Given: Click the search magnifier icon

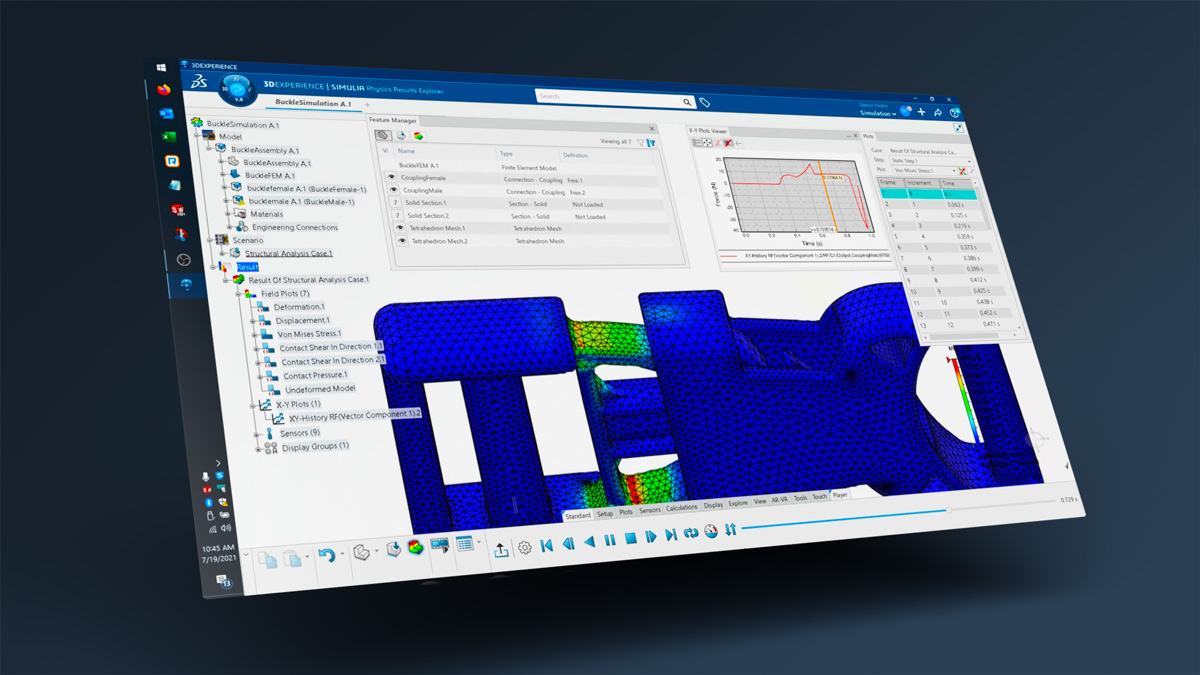Looking at the screenshot, I should point(687,102).
